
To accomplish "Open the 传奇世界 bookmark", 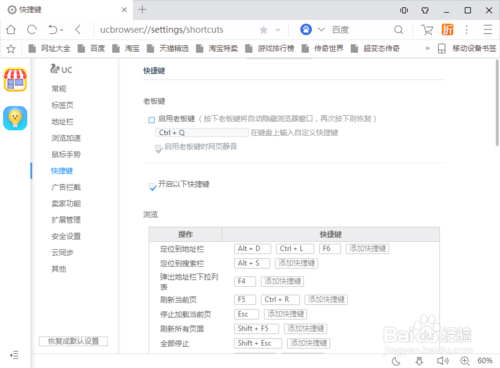I will [x=322, y=49].
